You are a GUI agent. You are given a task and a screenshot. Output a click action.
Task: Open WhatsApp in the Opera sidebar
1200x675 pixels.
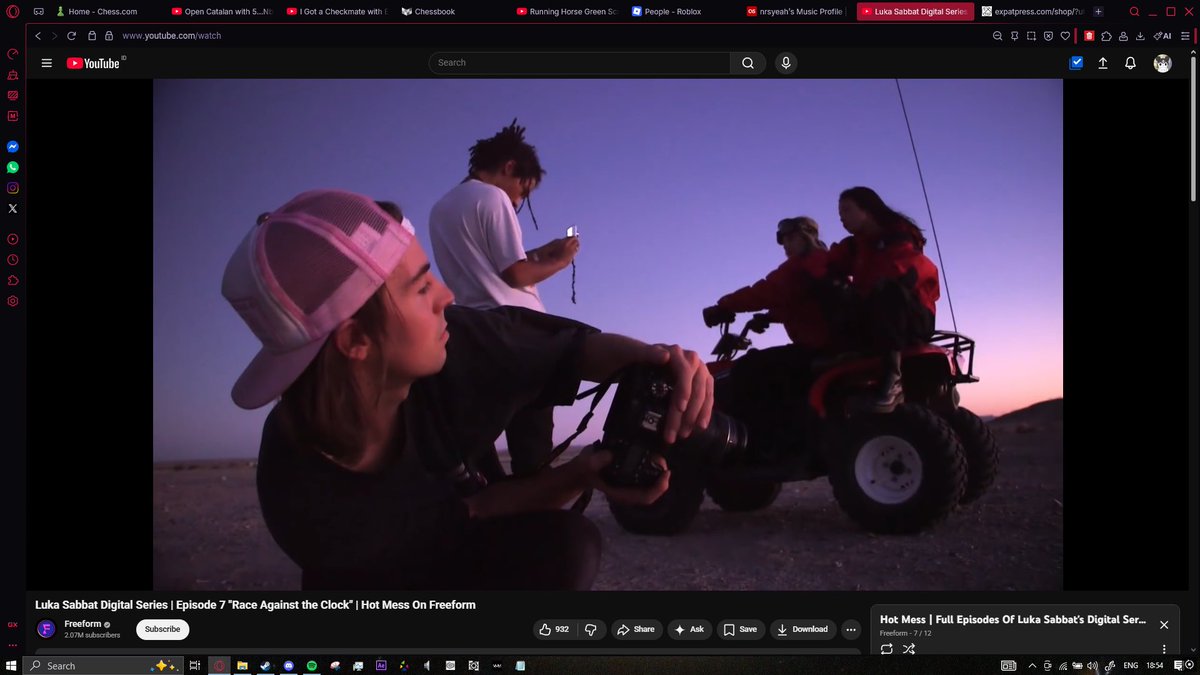(13, 167)
